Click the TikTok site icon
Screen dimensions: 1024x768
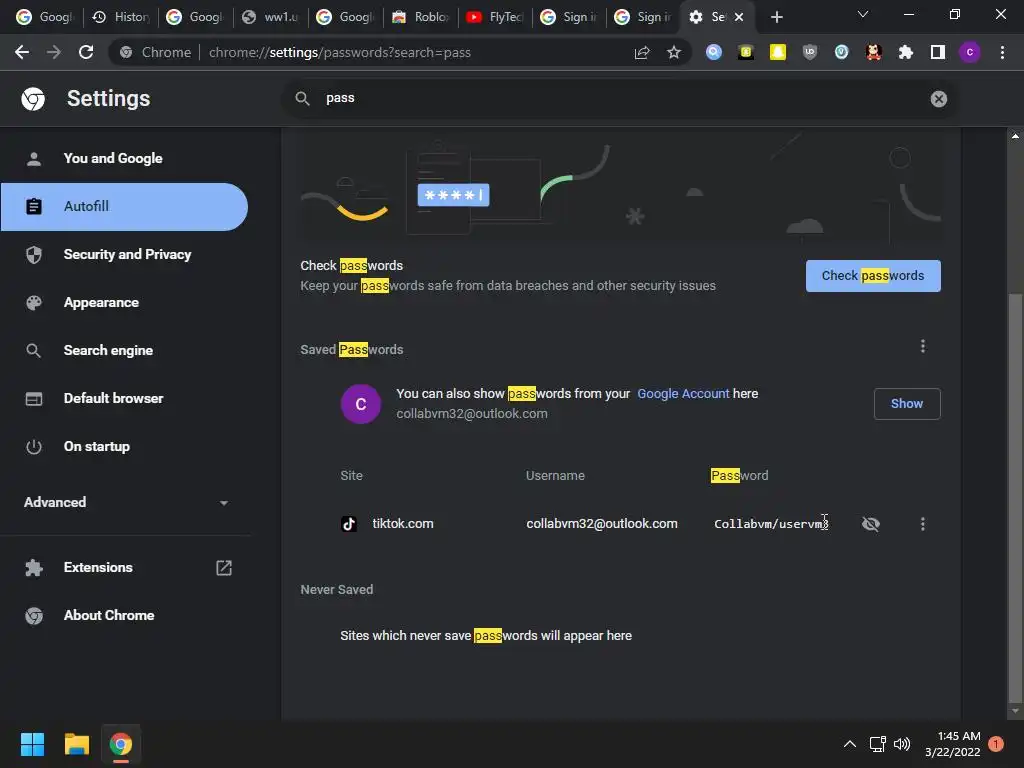tap(349, 524)
